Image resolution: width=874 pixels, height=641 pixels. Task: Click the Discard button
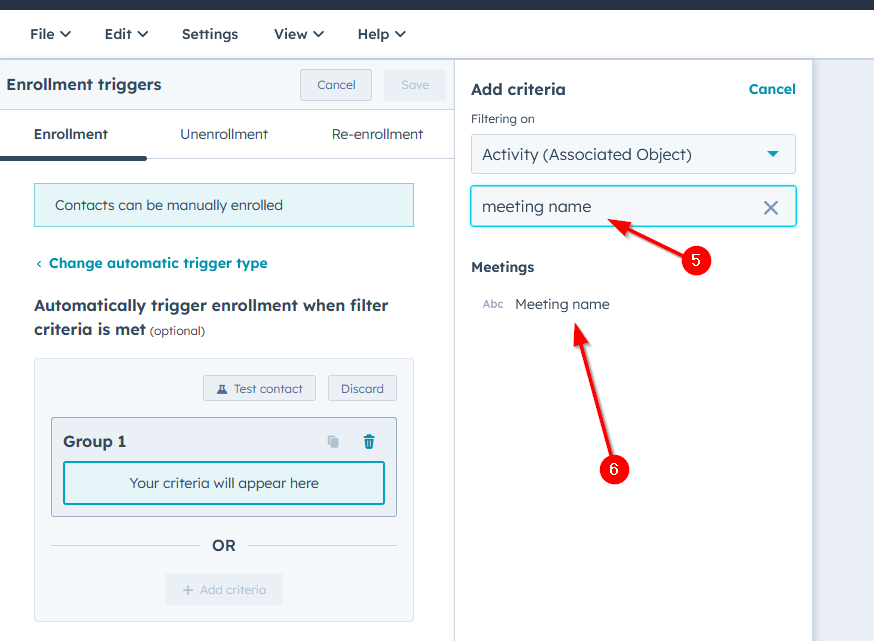pos(362,388)
